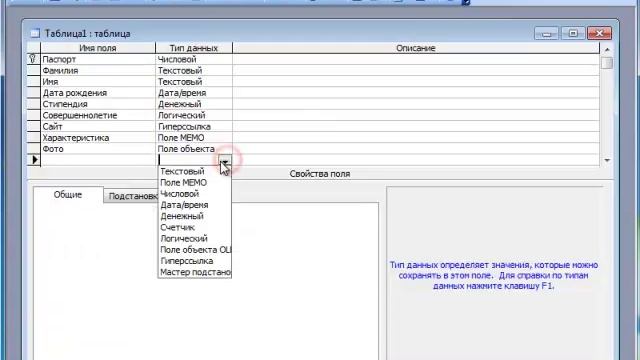This screenshot has height=360, width=640.
Task: Switch to the Общие tab
Action: click(68, 195)
